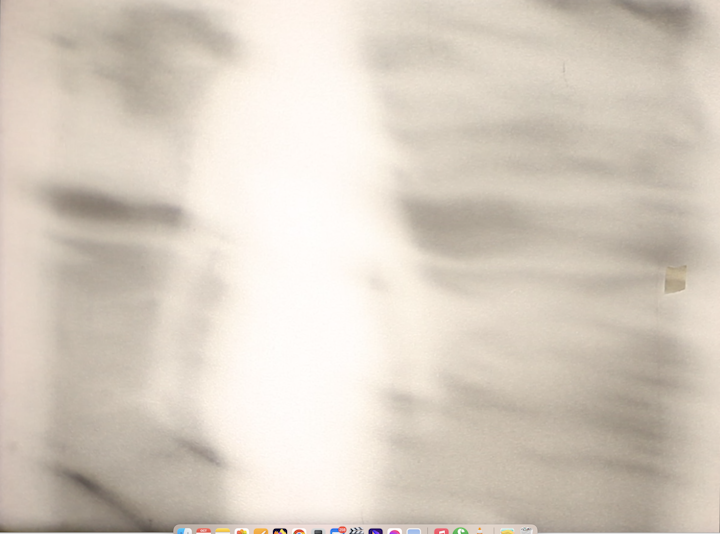This screenshot has width=720, height=534.
Task: Open the yellow Notes app icon
Action: point(222,531)
